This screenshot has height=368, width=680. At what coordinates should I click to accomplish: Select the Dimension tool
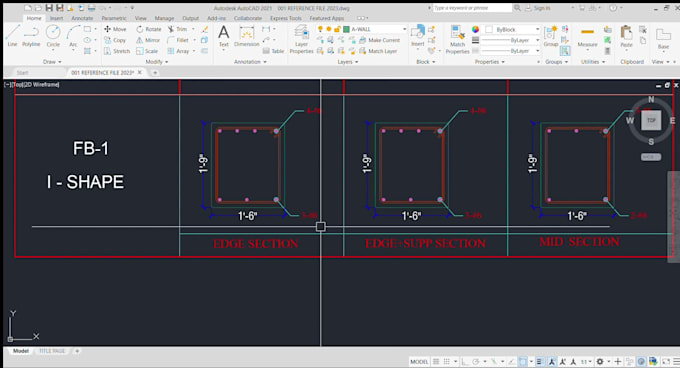[246, 36]
